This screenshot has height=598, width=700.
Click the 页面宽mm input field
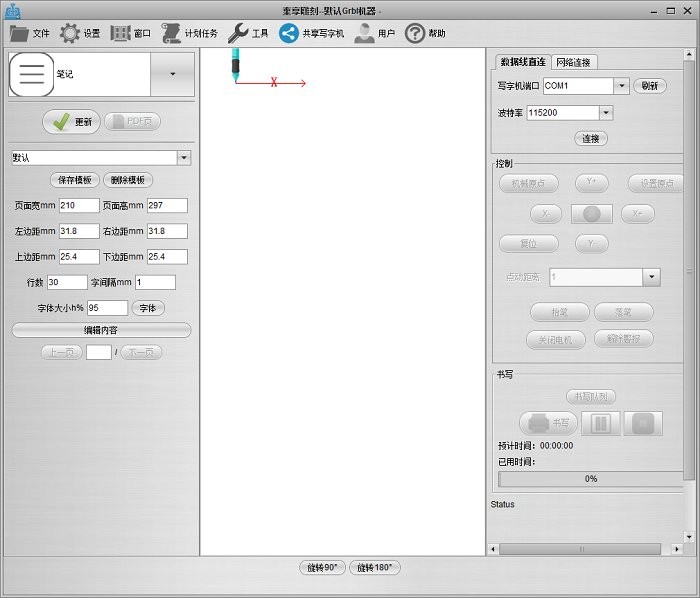coord(79,205)
